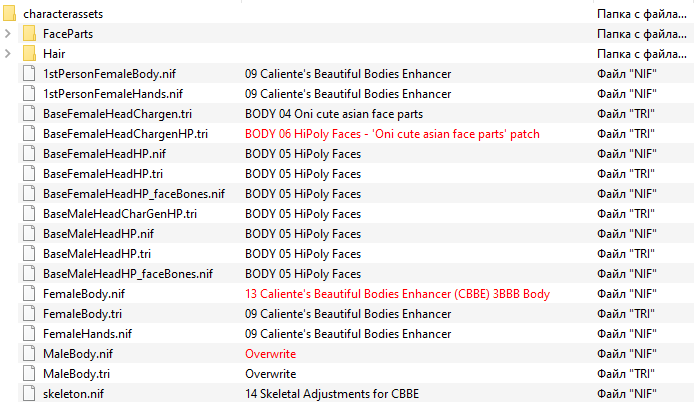Expand the FaceParts folder chevron
694x402 pixels.
[8, 34]
